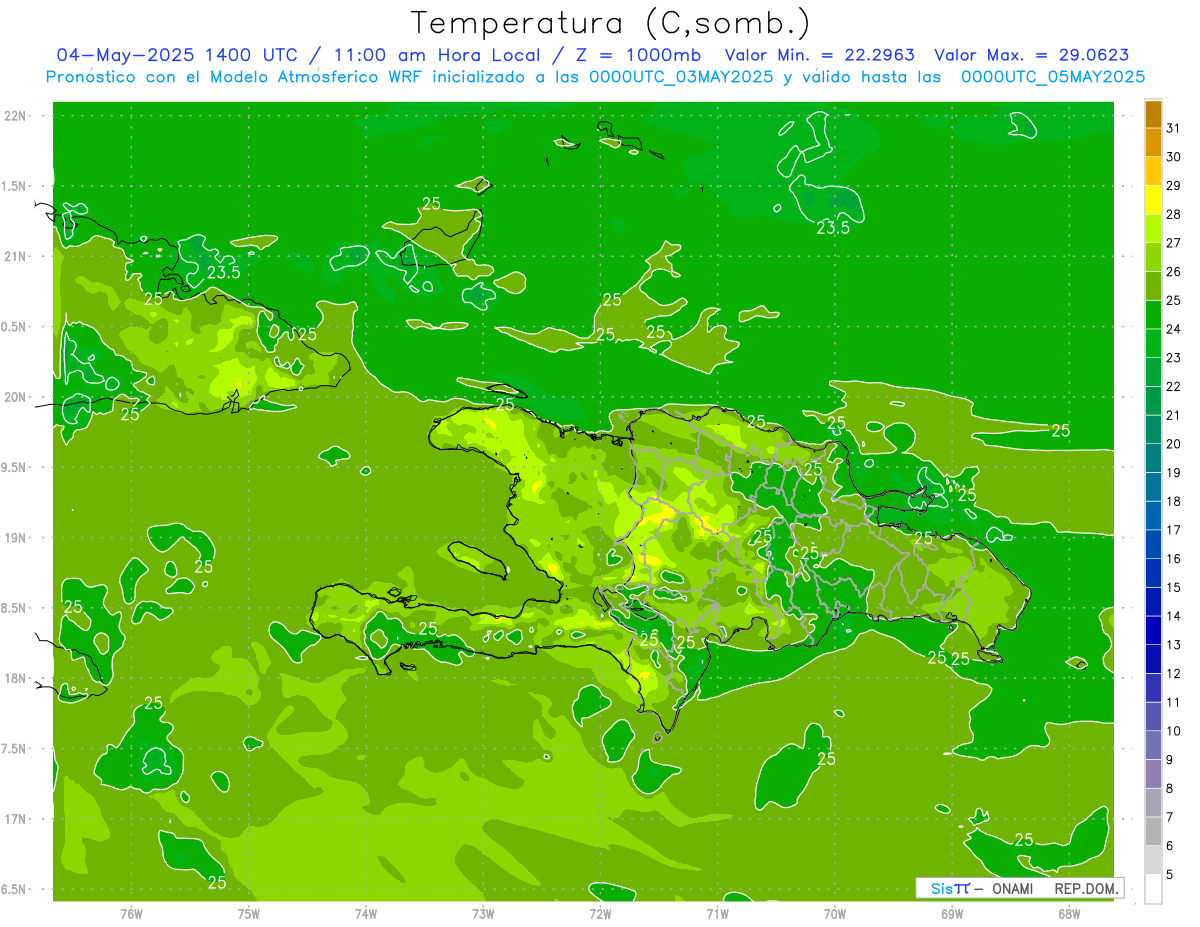Click the orange swatch between 30 and 31
The width and height of the screenshot is (1200, 927).
point(1153,143)
